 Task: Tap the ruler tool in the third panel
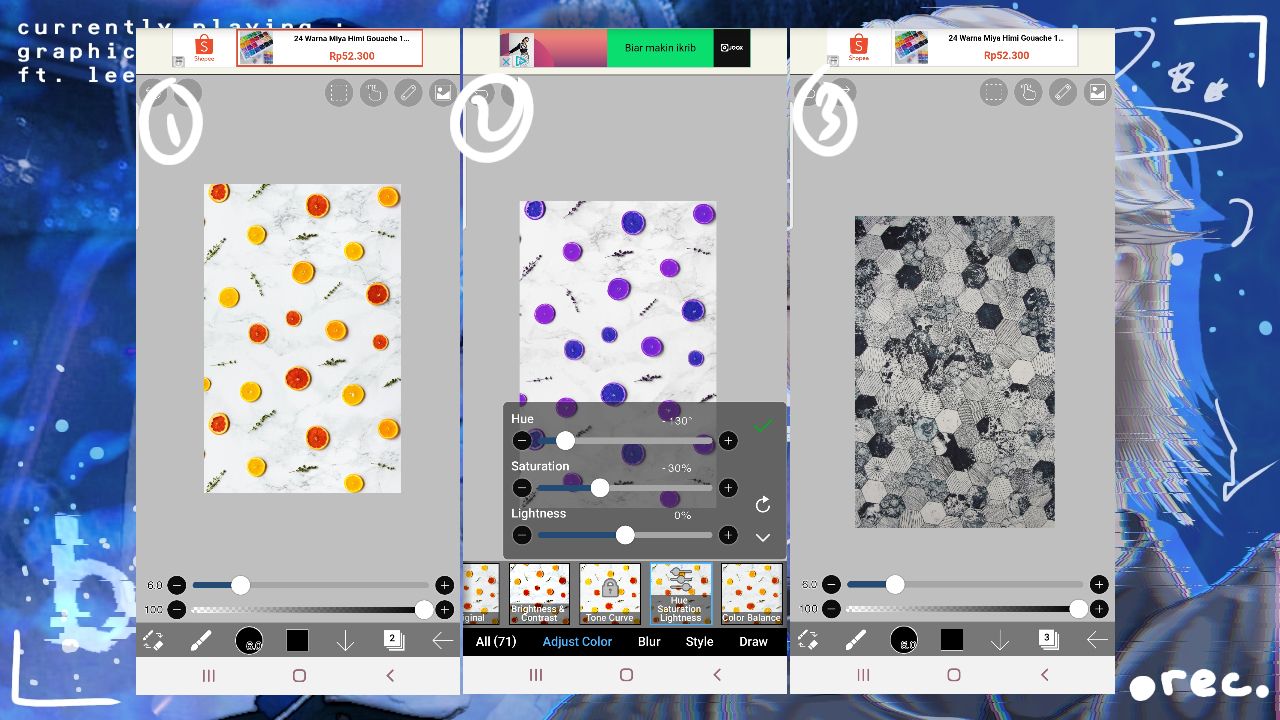point(1062,93)
